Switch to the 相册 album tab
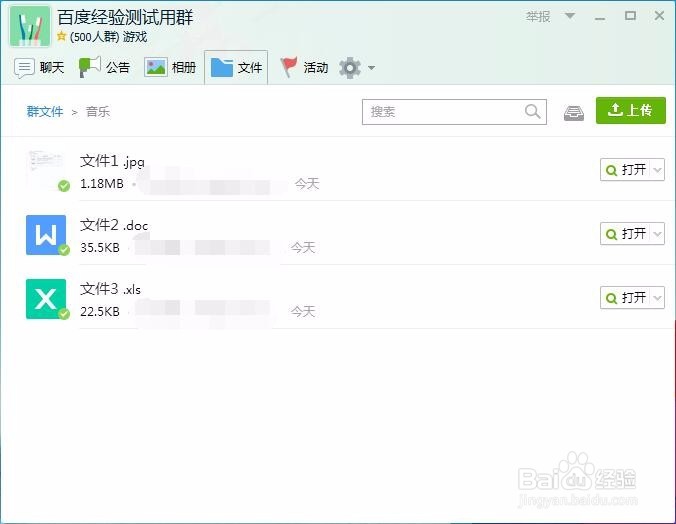676x524 pixels. tap(170, 68)
